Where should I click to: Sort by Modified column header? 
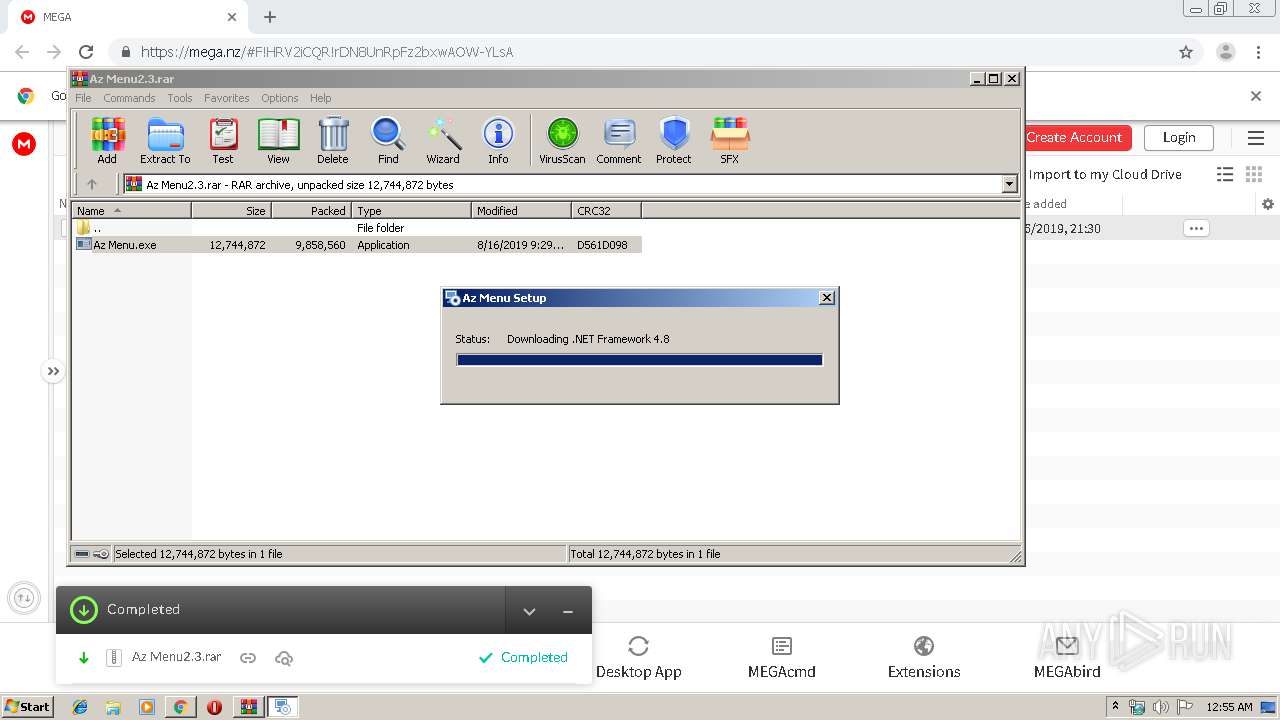(522, 210)
